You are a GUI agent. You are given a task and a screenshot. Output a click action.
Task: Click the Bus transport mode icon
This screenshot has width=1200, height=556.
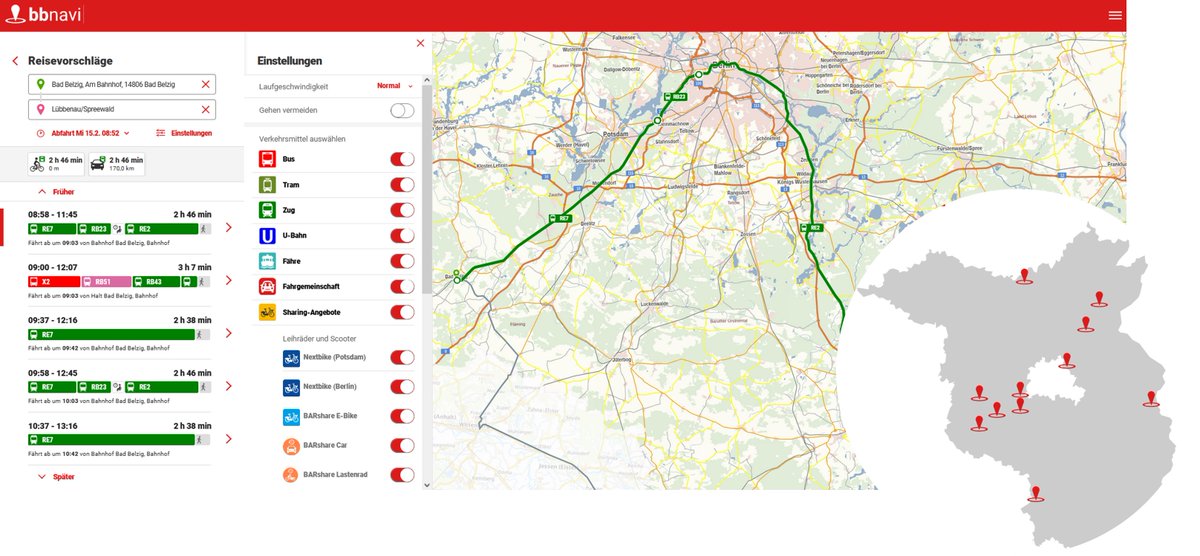(x=268, y=159)
